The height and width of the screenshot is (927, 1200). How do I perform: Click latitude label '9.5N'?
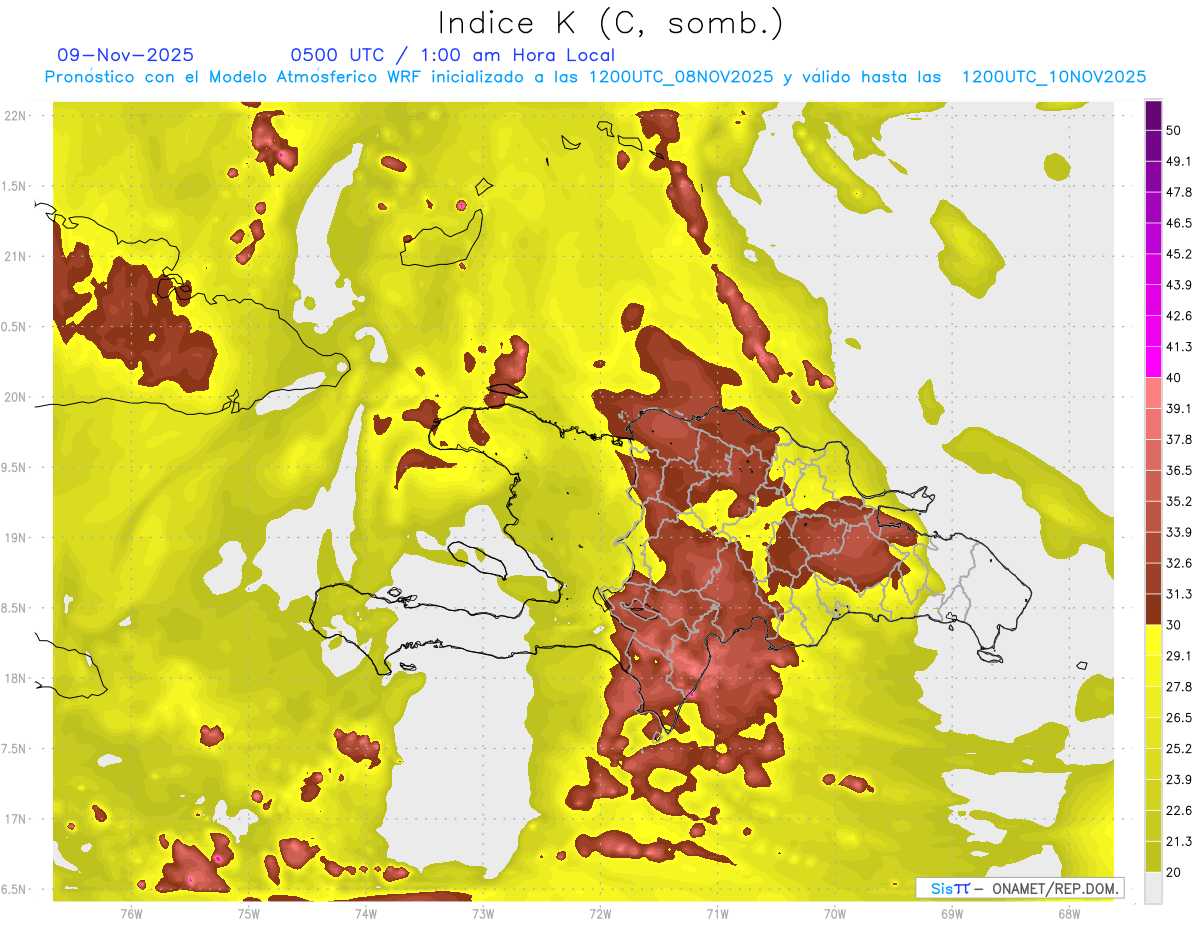14,467
